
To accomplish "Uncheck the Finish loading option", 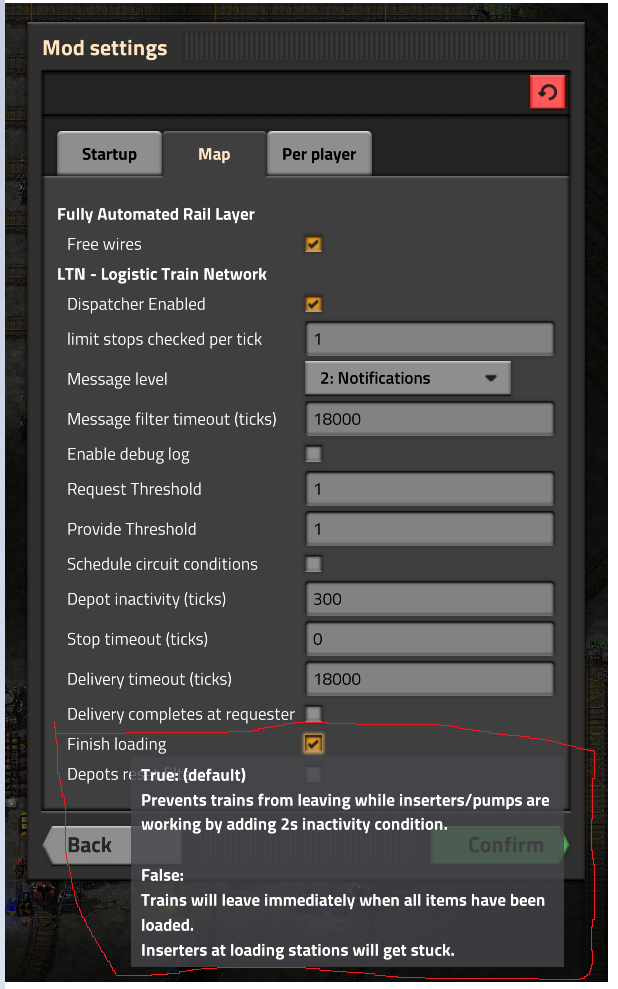I will [x=313, y=744].
